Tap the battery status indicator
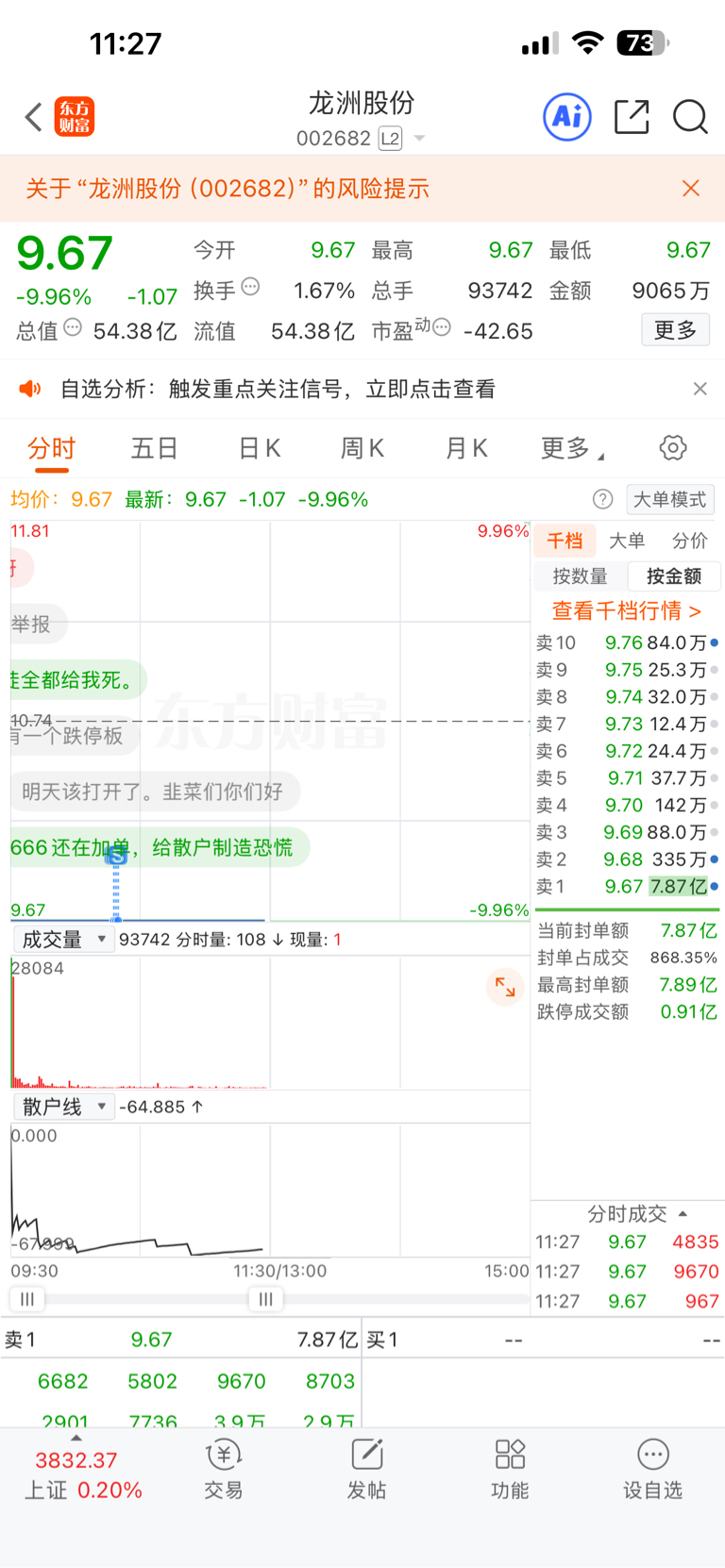 (x=643, y=43)
